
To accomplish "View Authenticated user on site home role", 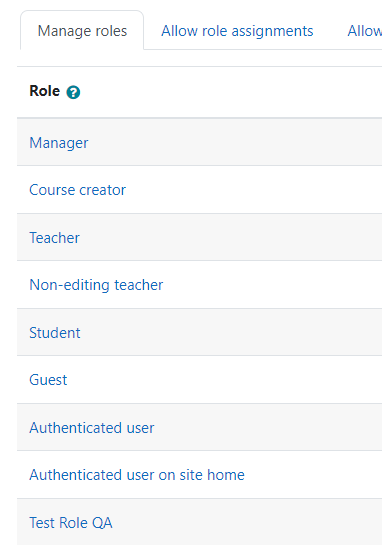I will point(137,475).
